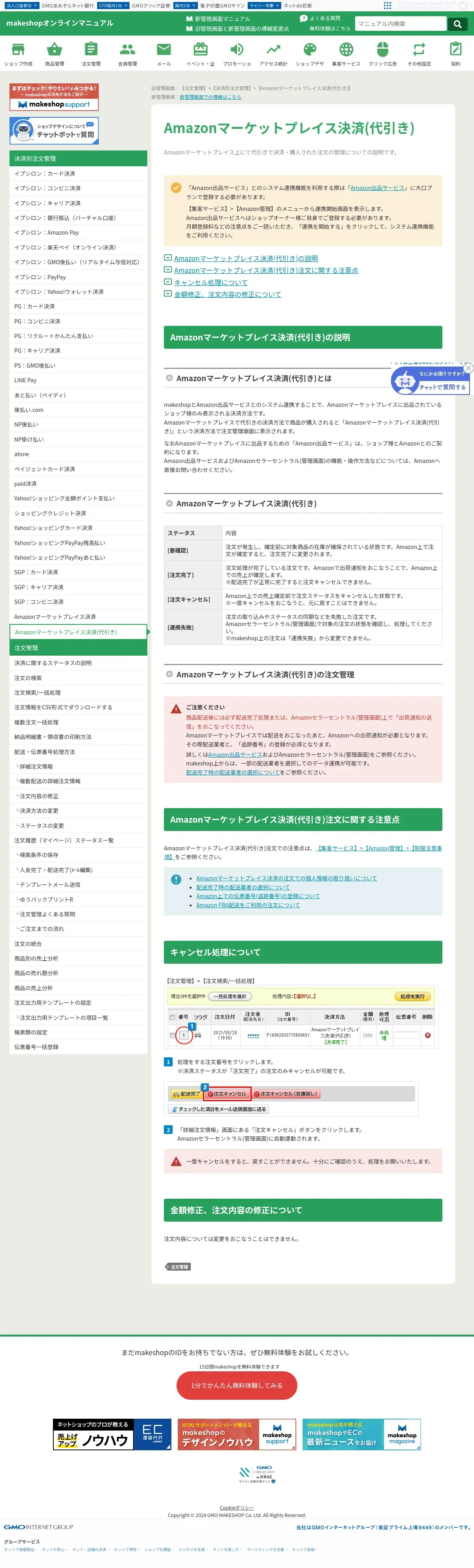Open the デザインノウハウ banner
Screen dimensions: 474x1568
pos(237,1435)
